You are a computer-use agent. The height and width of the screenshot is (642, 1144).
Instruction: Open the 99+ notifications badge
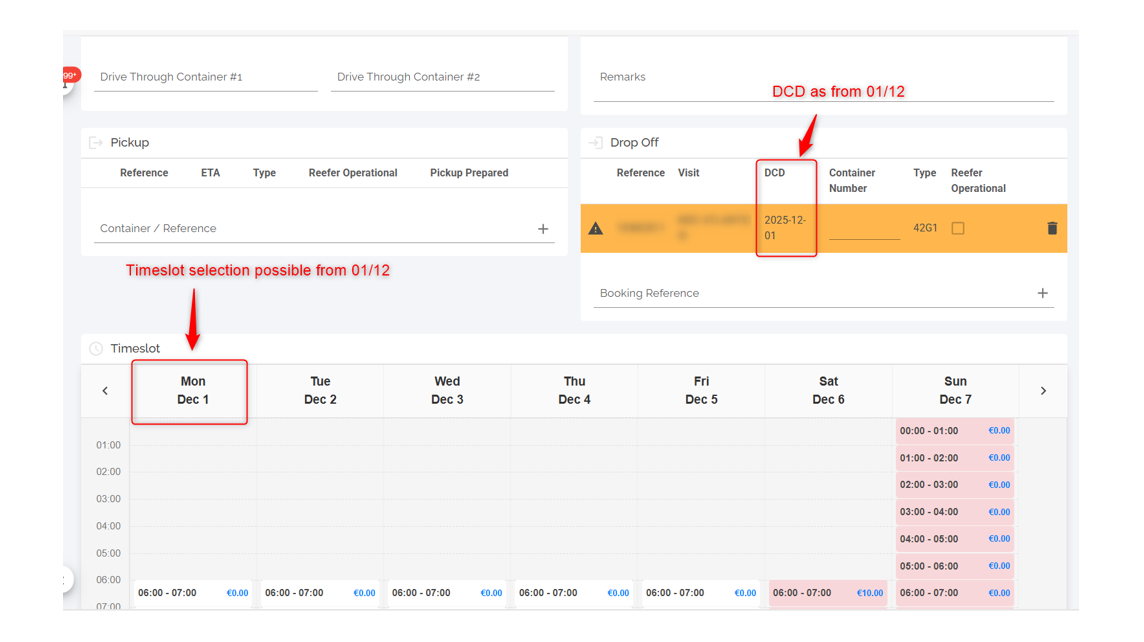(69, 77)
